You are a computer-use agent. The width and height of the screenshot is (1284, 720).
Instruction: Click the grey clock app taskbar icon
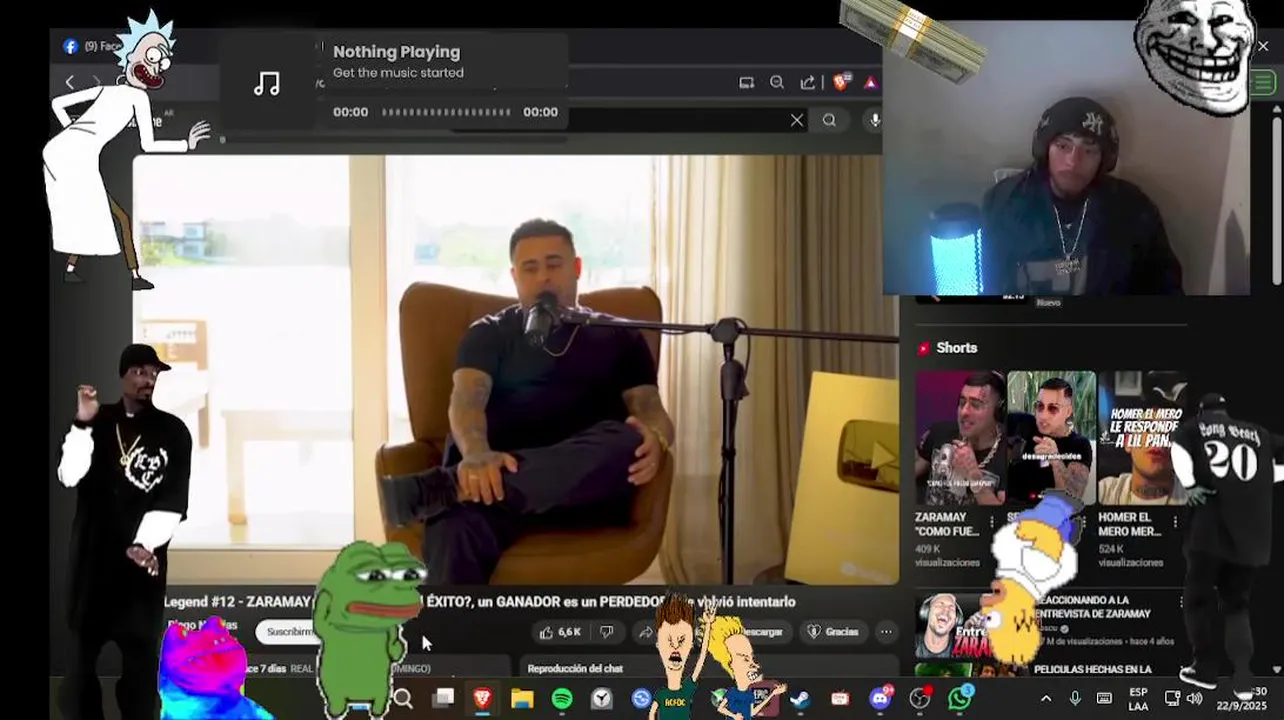(602, 698)
